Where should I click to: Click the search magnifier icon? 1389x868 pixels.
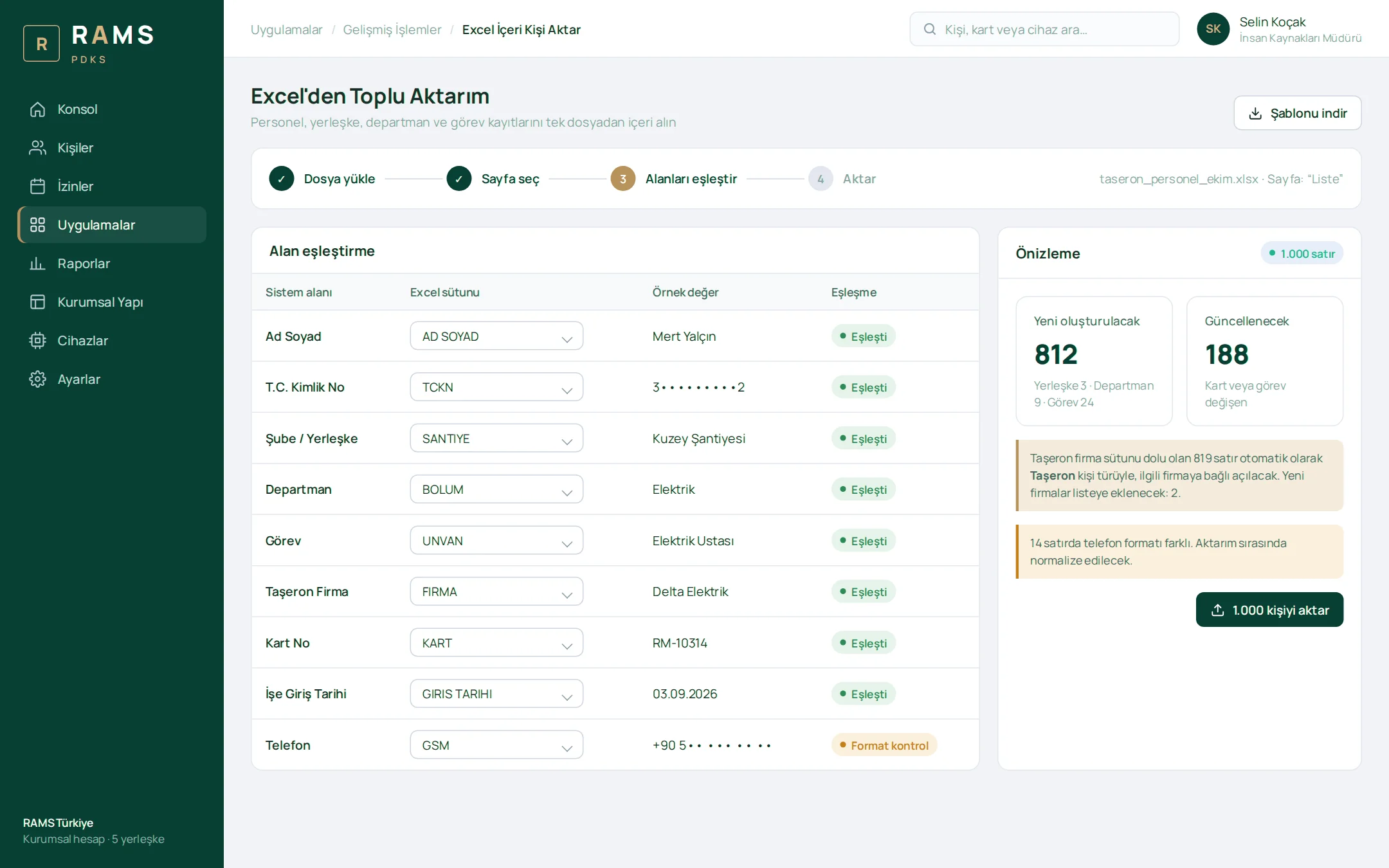[x=929, y=29]
